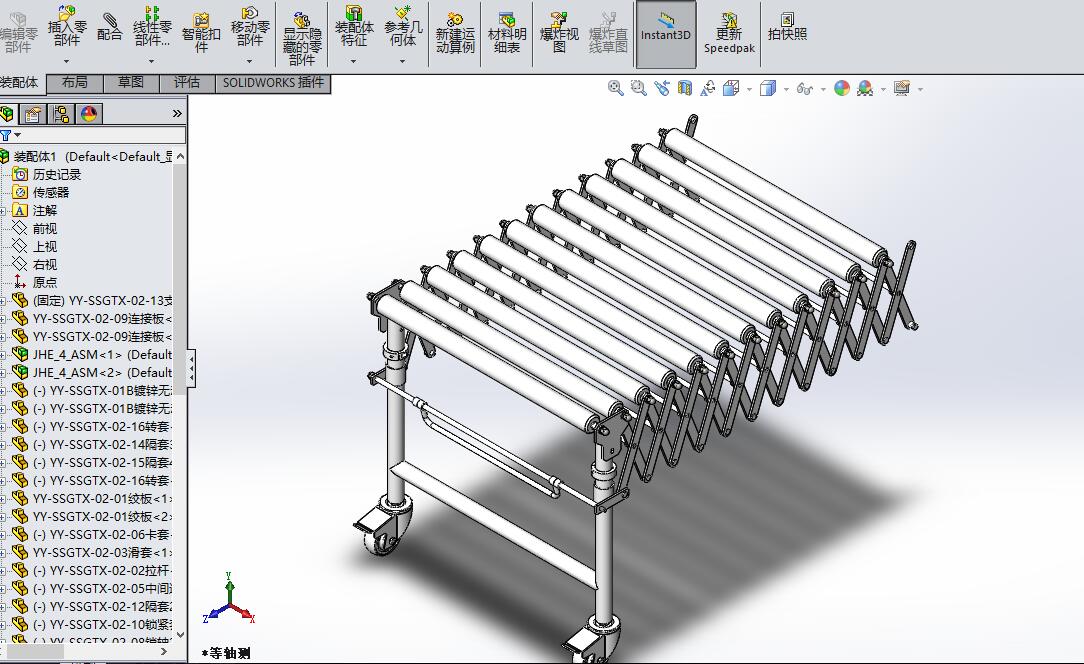The height and width of the screenshot is (664, 1084).
Task: Open View Settings dropdown arrow
Action: (x=920, y=89)
